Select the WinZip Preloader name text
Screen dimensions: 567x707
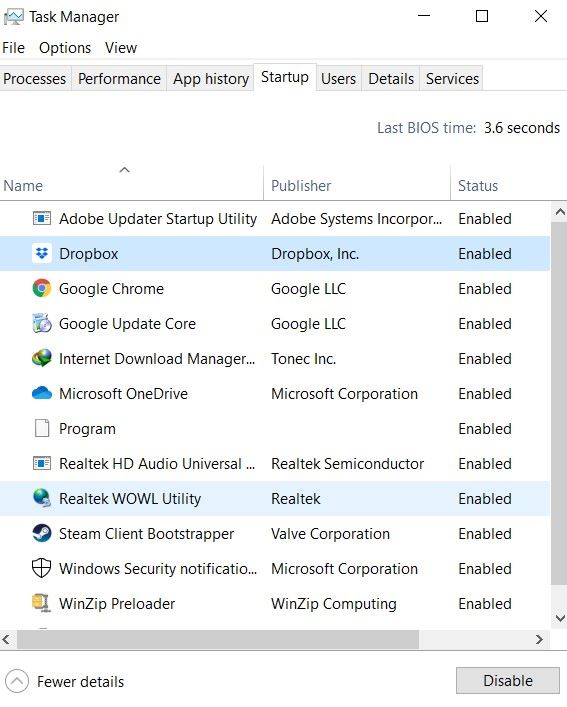117,604
